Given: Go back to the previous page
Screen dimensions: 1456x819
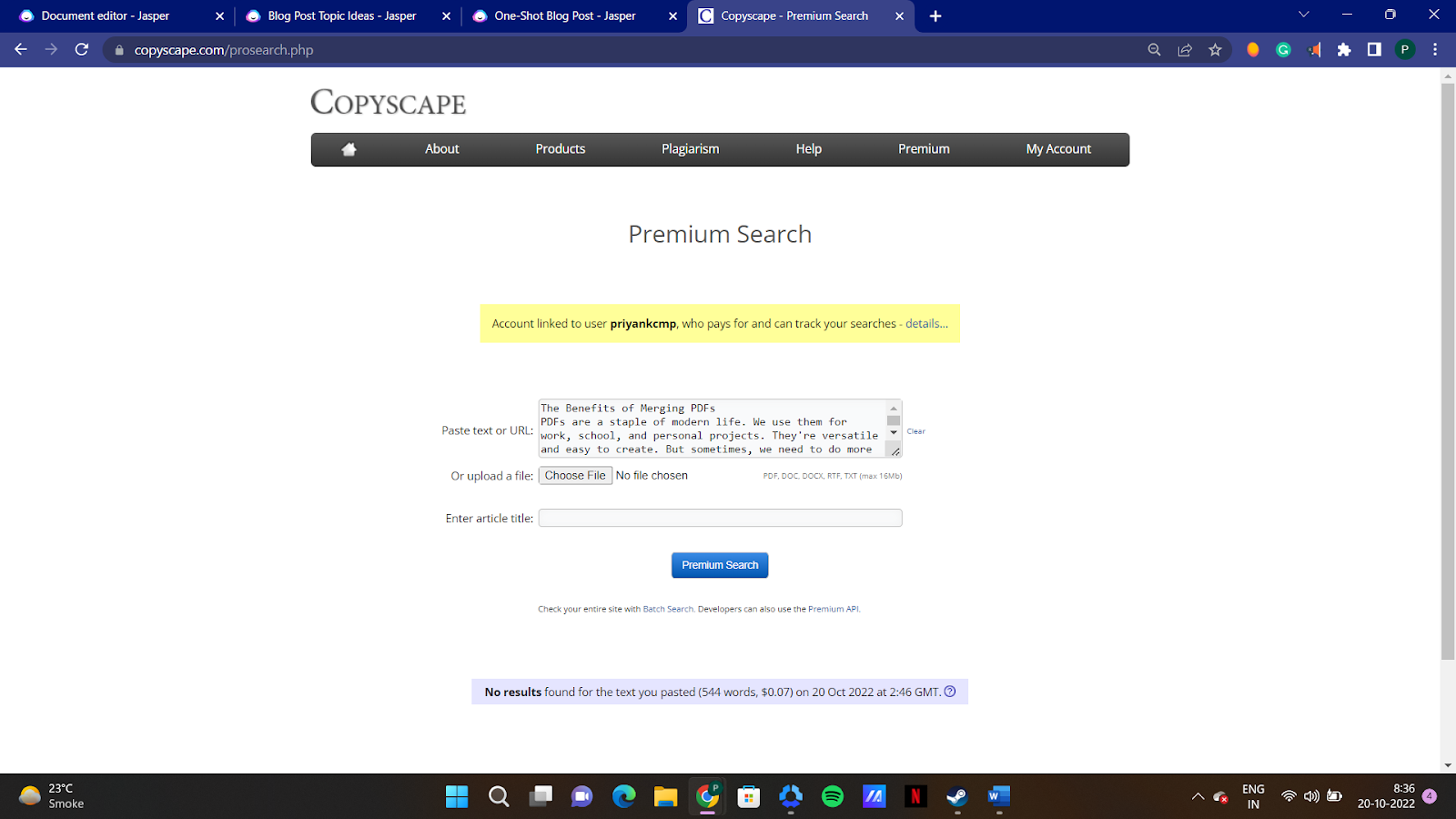Looking at the screenshot, I should click(21, 50).
